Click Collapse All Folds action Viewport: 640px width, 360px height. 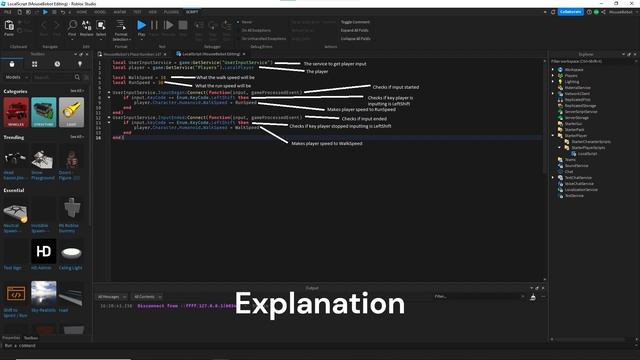point(356,39)
